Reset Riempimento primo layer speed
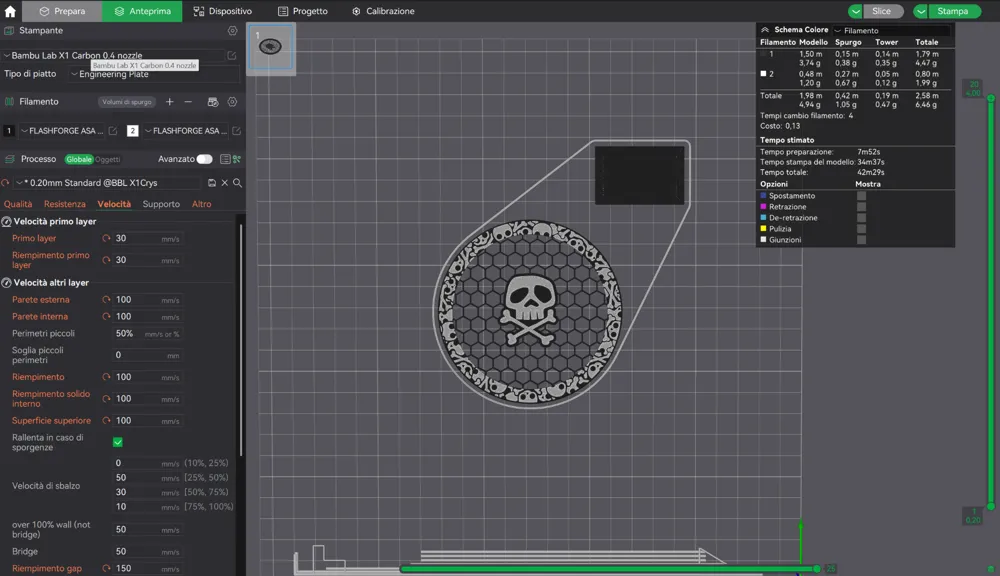 pos(107,260)
